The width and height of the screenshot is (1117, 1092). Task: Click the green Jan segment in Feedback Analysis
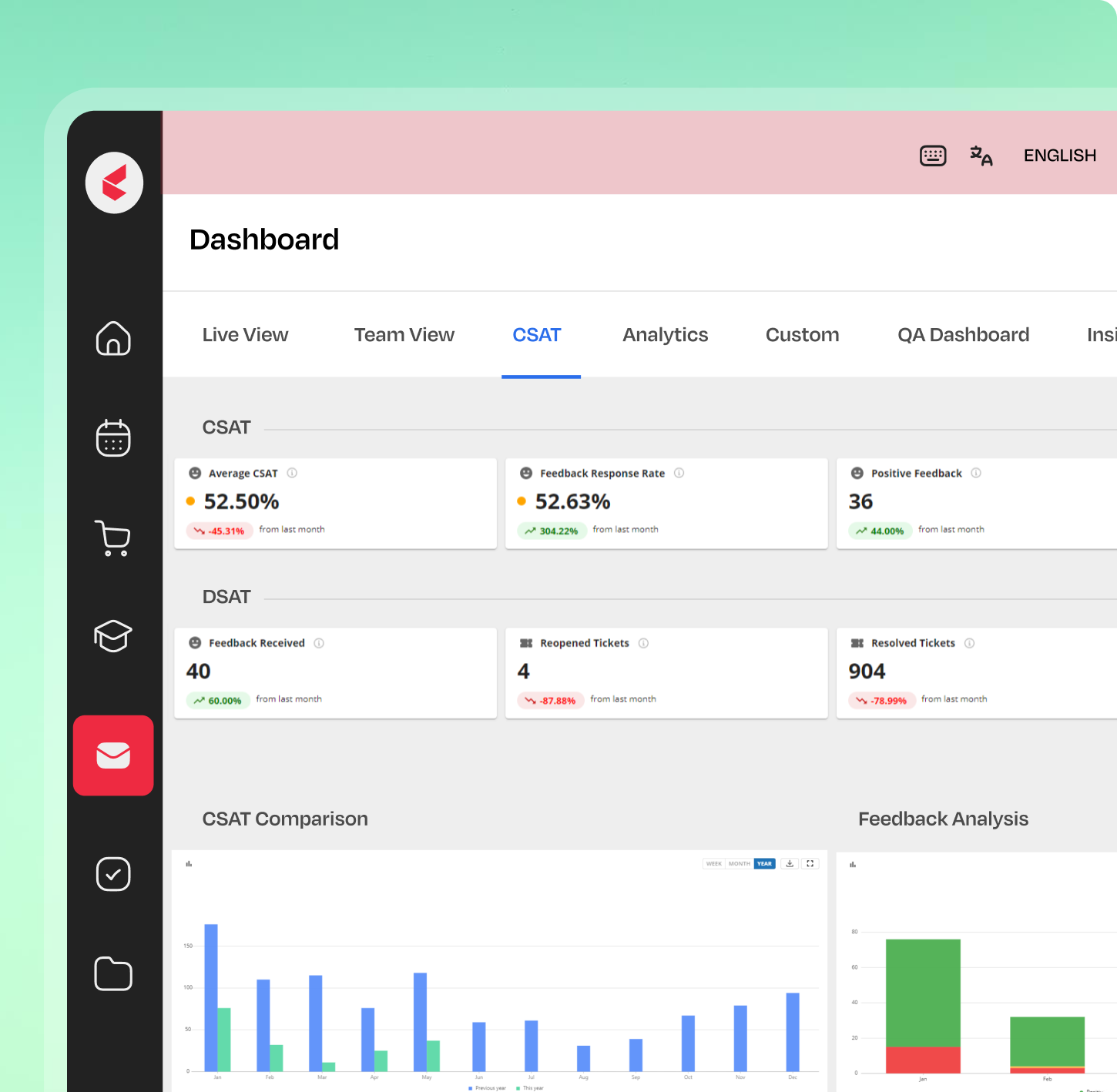[923, 993]
